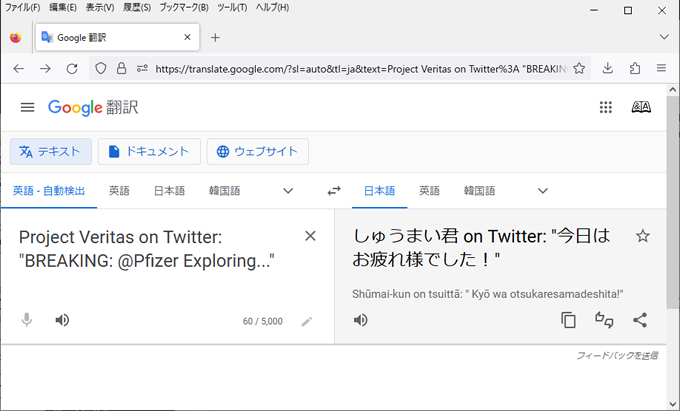This screenshot has width=680, height=411.
Task: Maximize the Firefox window
Action: tap(628, 10)
